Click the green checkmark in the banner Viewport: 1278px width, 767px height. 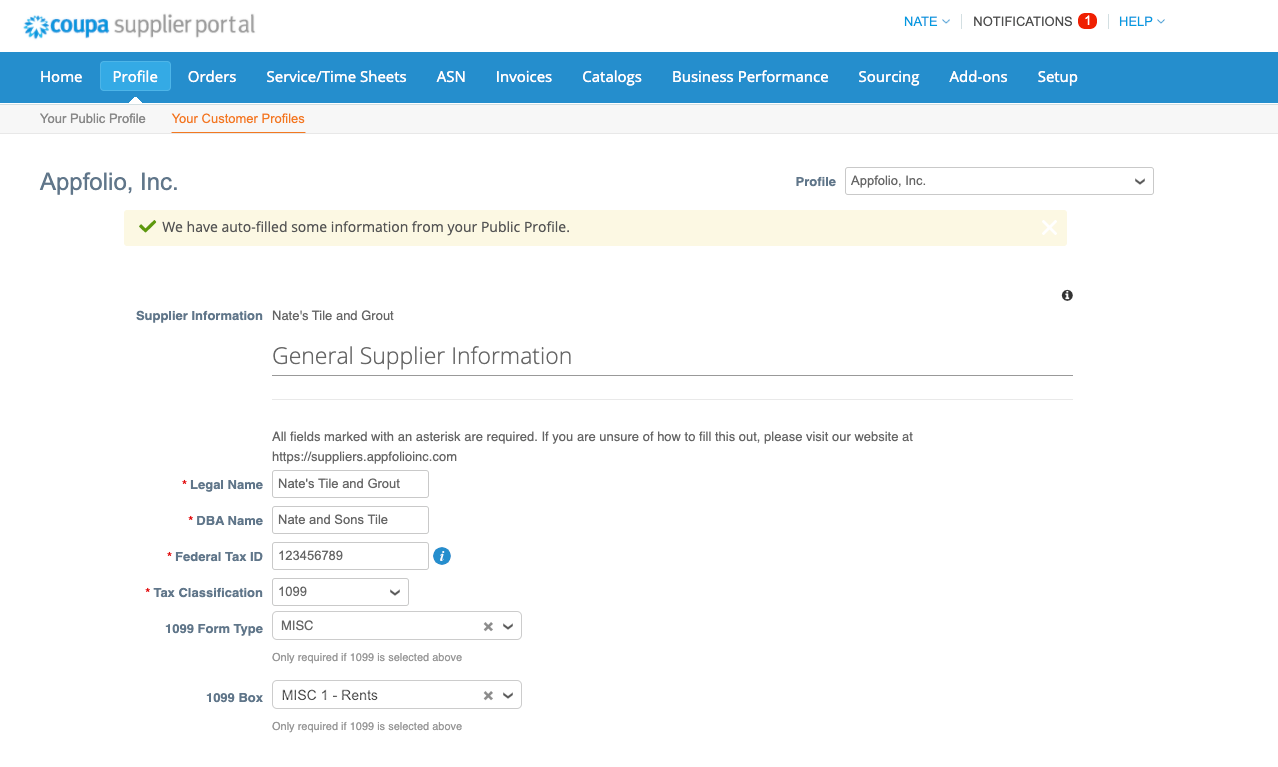tap(147, 226)
